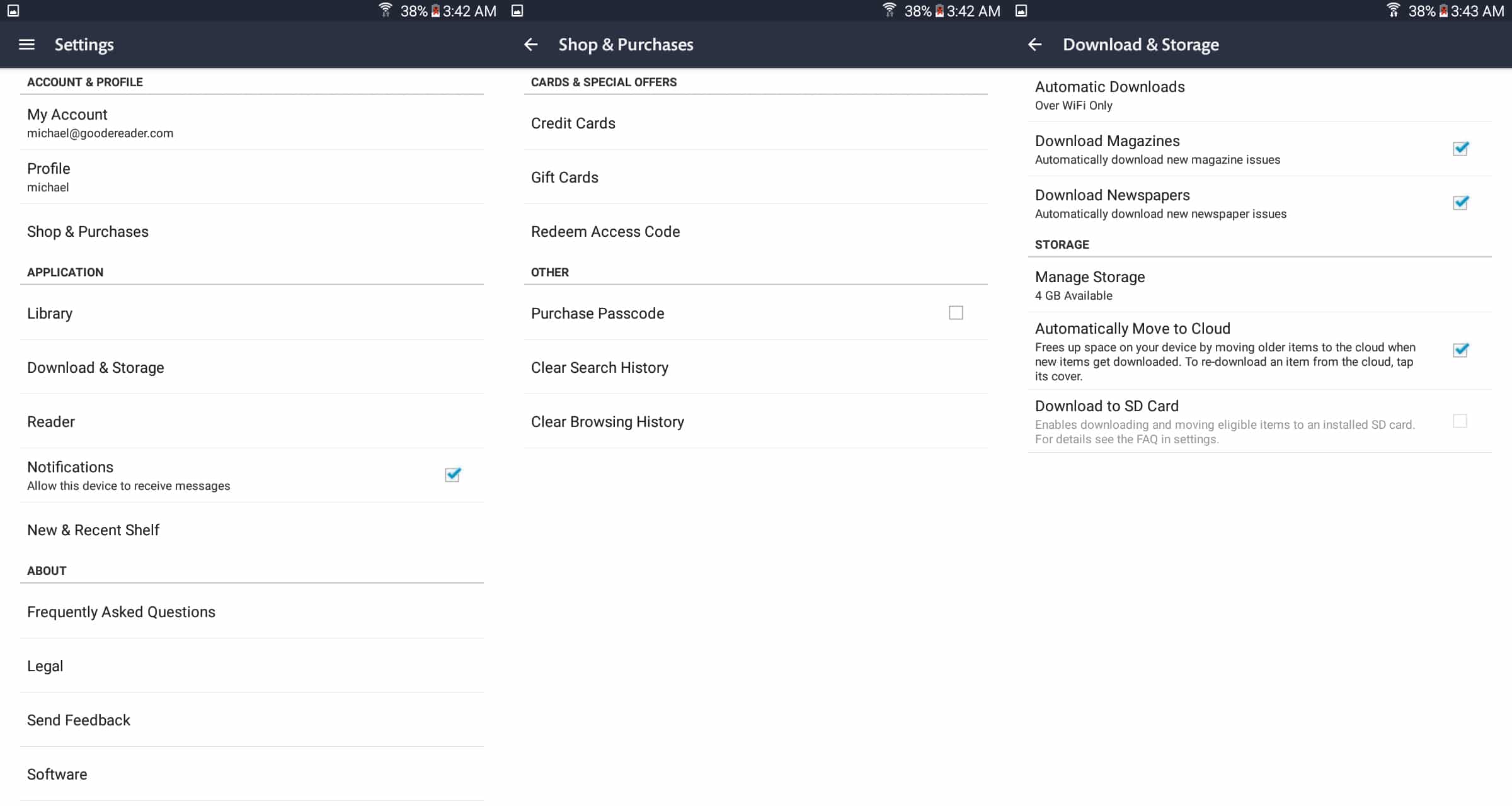
Task: Open Manage Storage
Action: click(1260, 285)
